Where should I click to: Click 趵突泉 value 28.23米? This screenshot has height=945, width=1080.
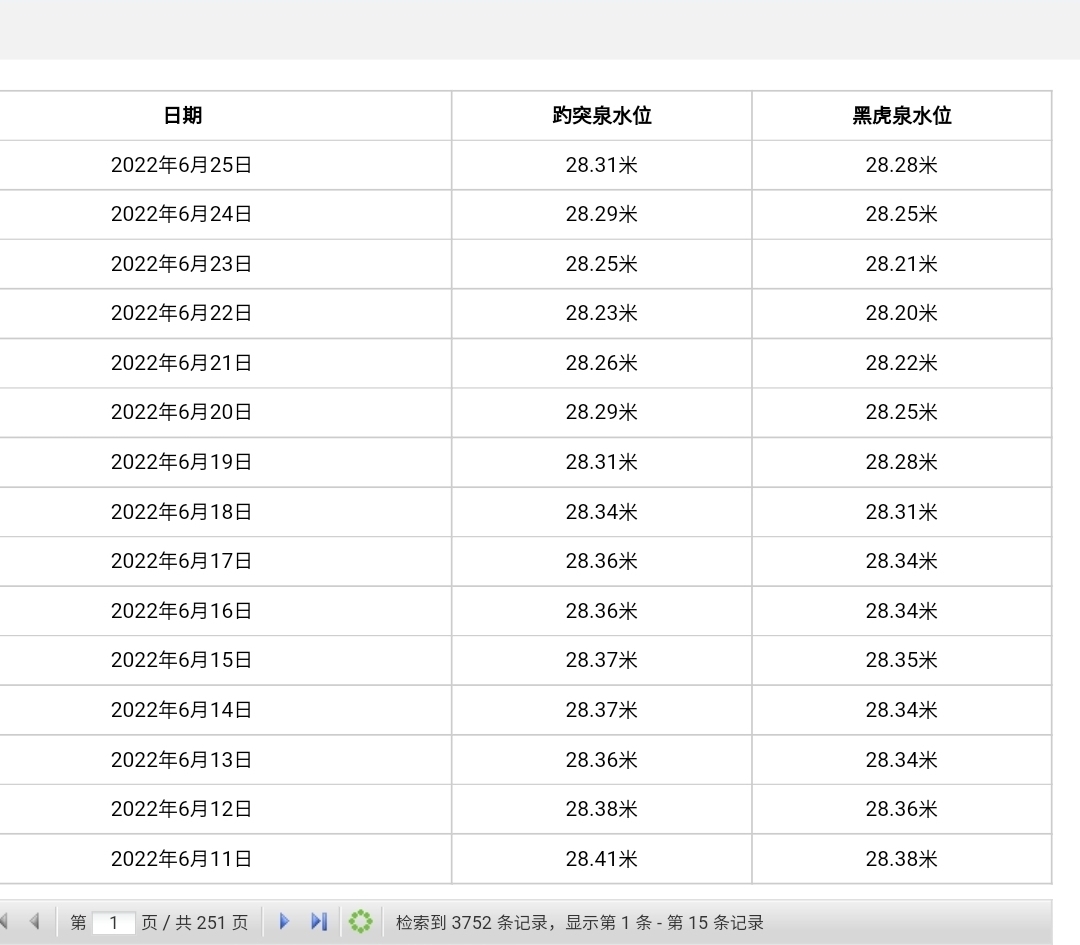point(601,314)
